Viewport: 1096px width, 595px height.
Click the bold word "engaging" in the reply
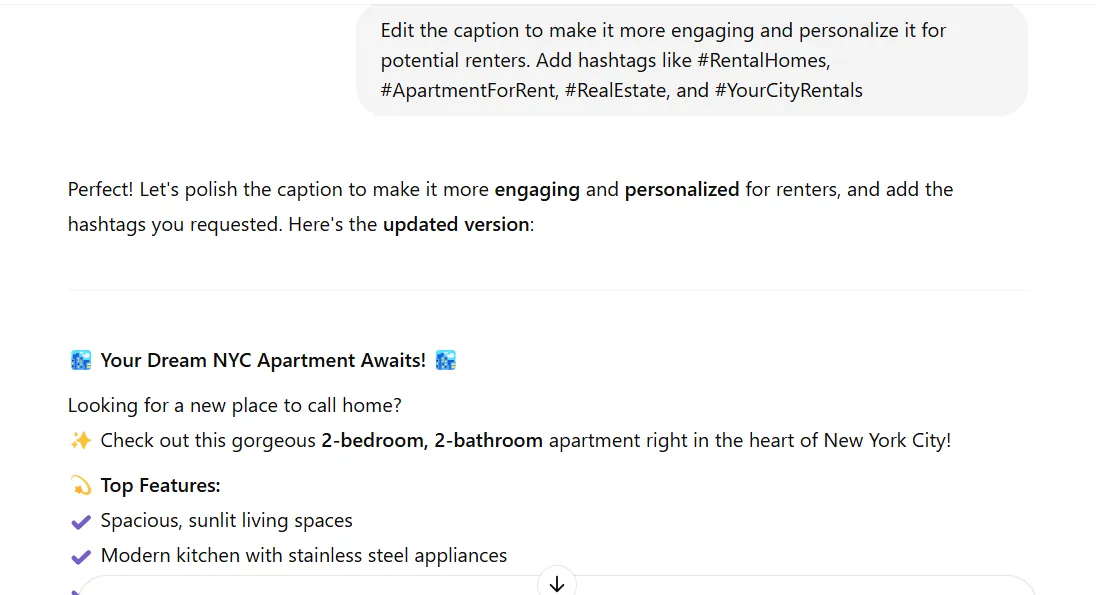point(537,189)
